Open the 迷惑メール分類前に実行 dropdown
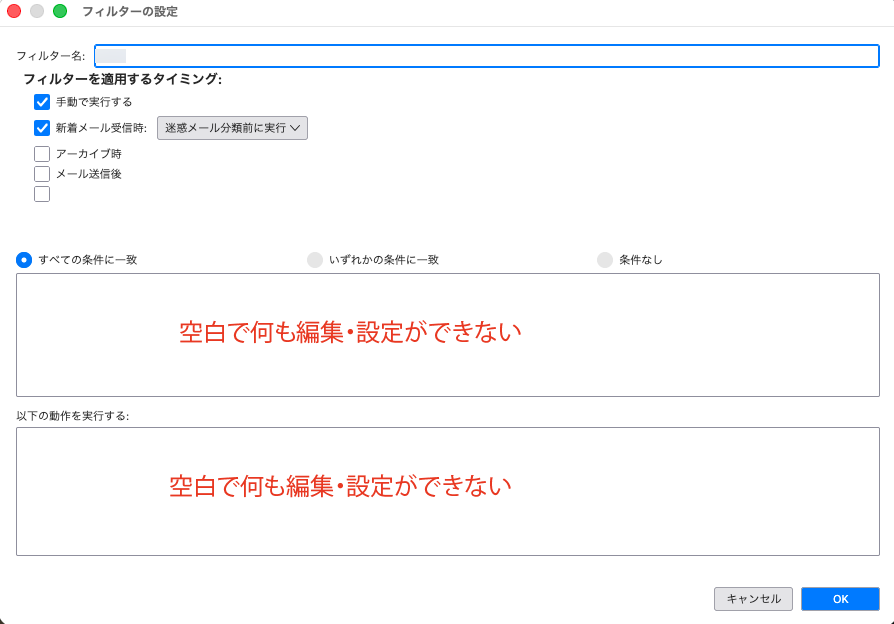This screenshot has width=894, height=624. [232, 128]
